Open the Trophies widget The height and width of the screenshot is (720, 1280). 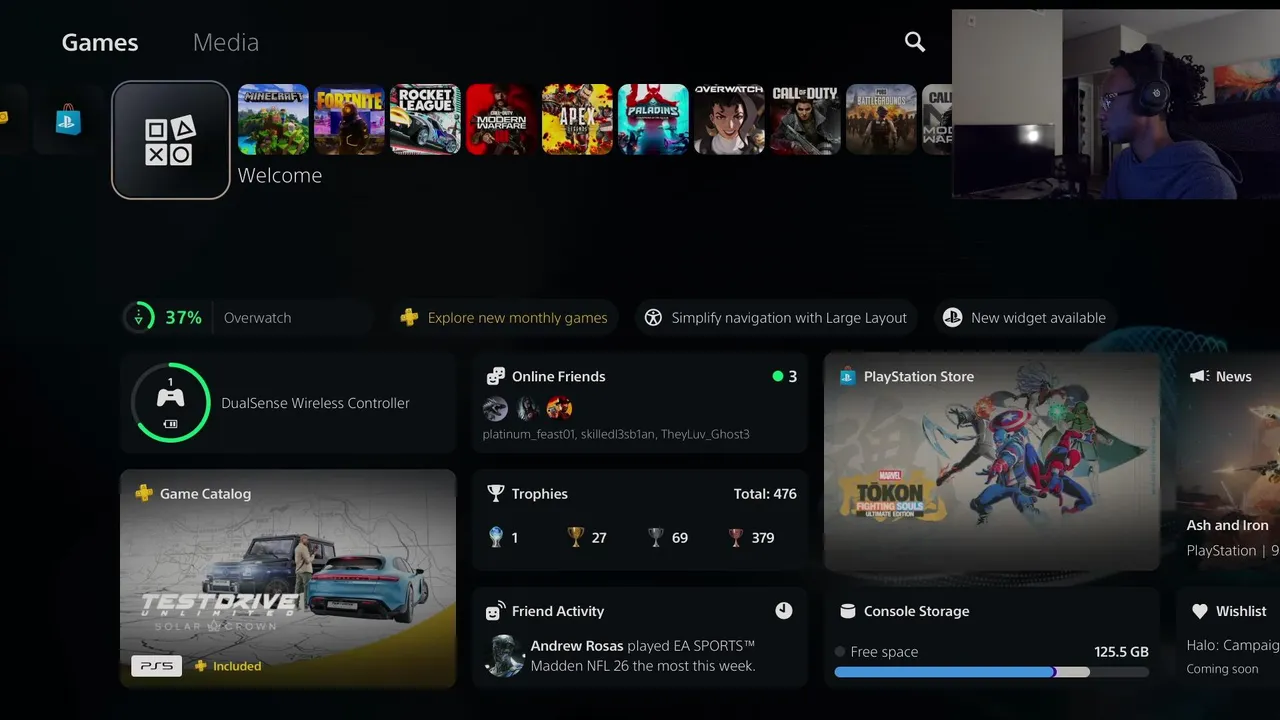coord(640,520)
